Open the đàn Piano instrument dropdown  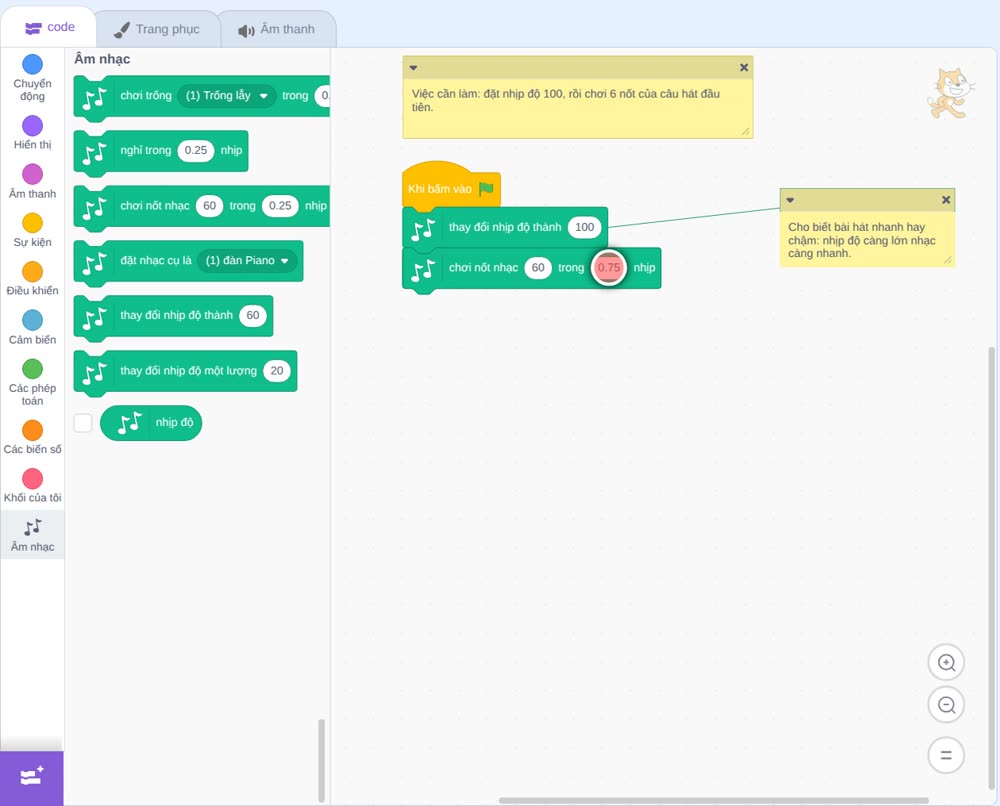click(247, 260)
